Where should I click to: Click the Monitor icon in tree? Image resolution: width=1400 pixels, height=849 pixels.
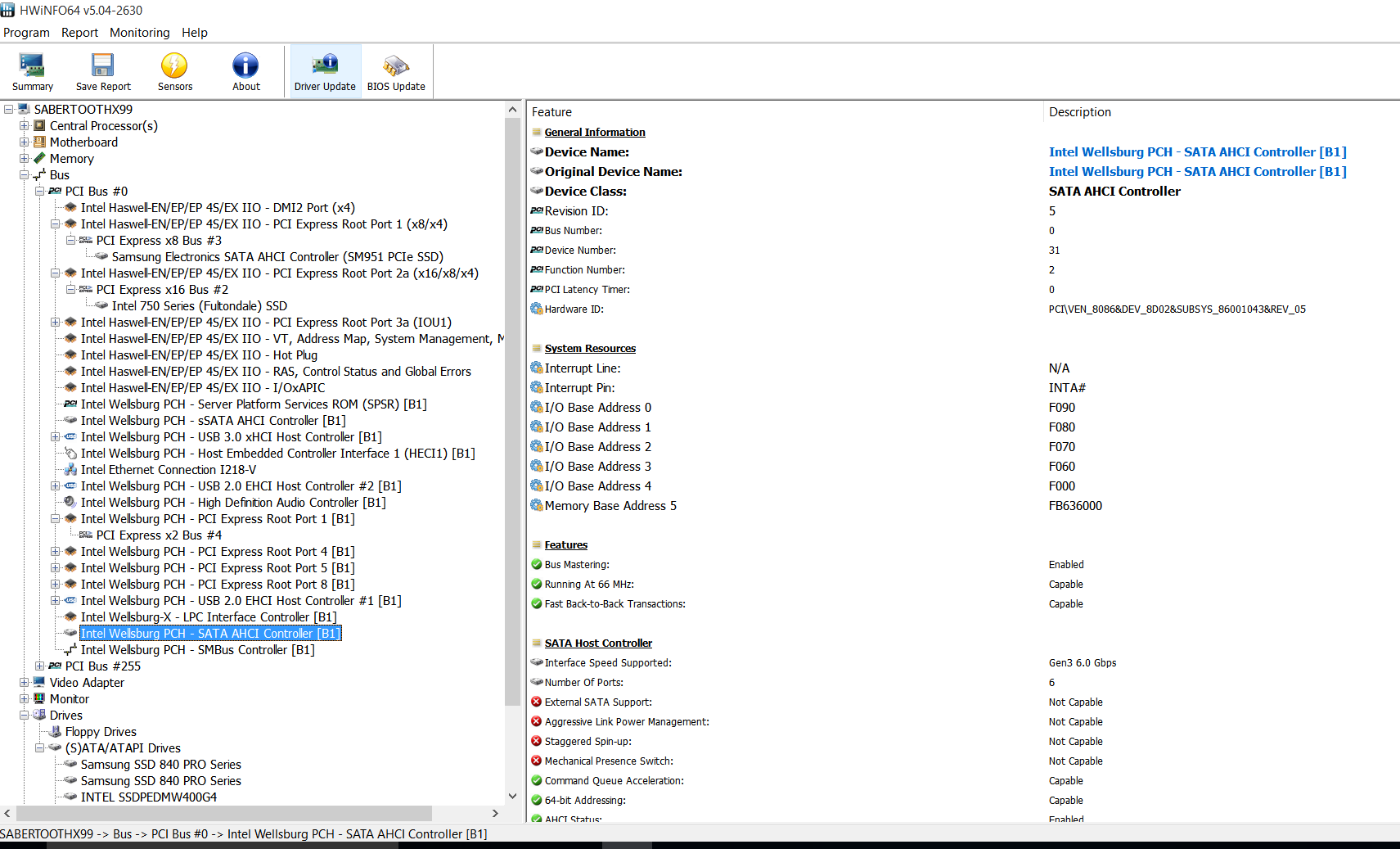39,698
